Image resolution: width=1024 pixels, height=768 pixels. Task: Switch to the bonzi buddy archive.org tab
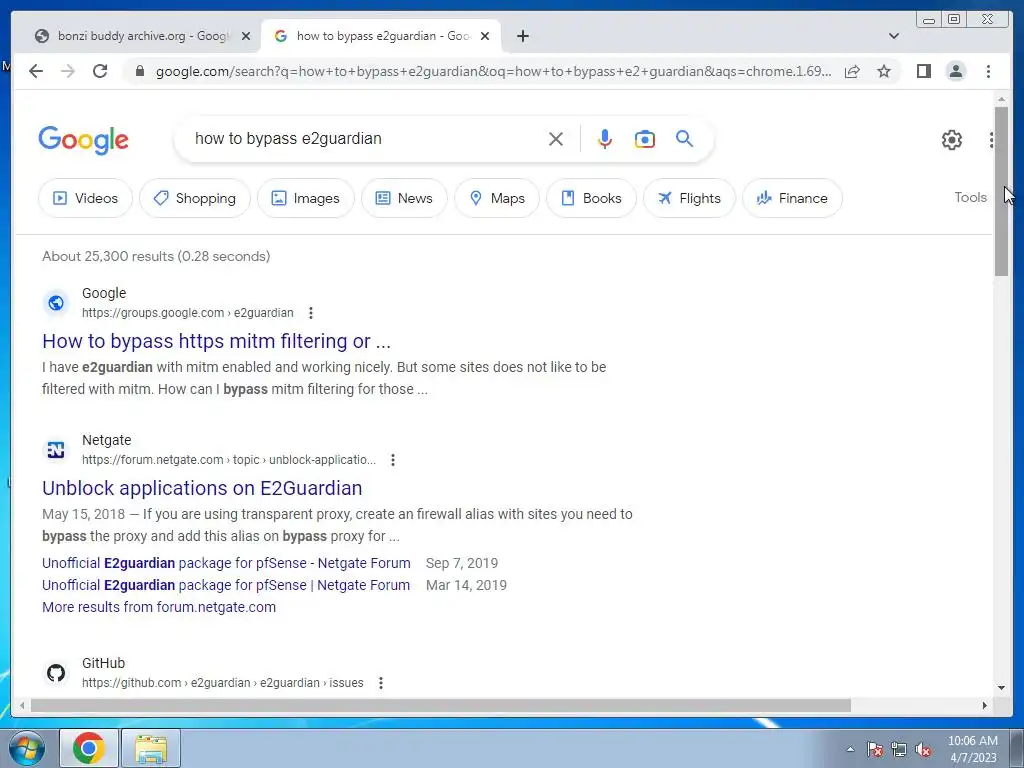click(x=142, y=36)
